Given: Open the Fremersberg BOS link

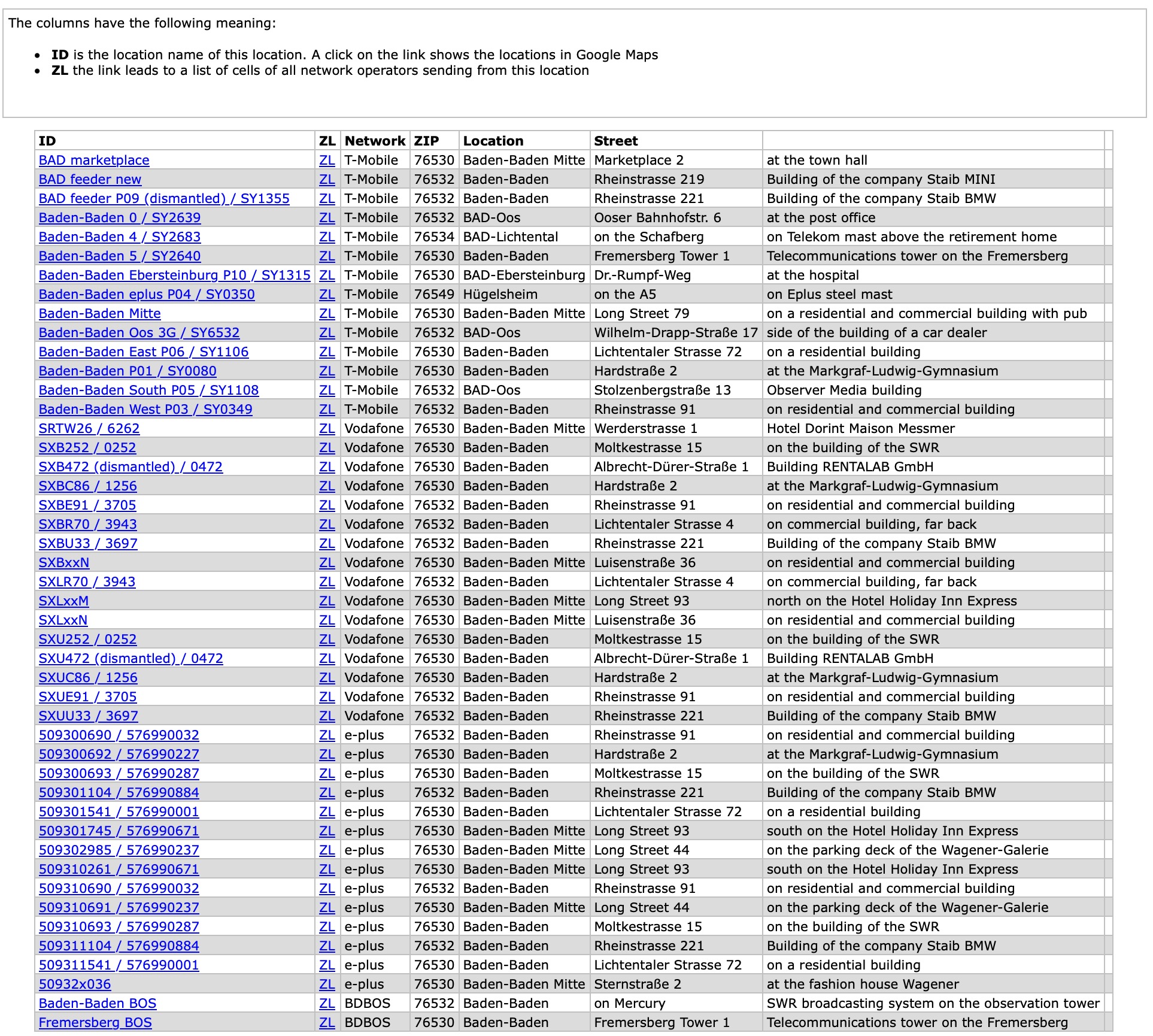Looking at the screenshot, I should [95, 1022].
